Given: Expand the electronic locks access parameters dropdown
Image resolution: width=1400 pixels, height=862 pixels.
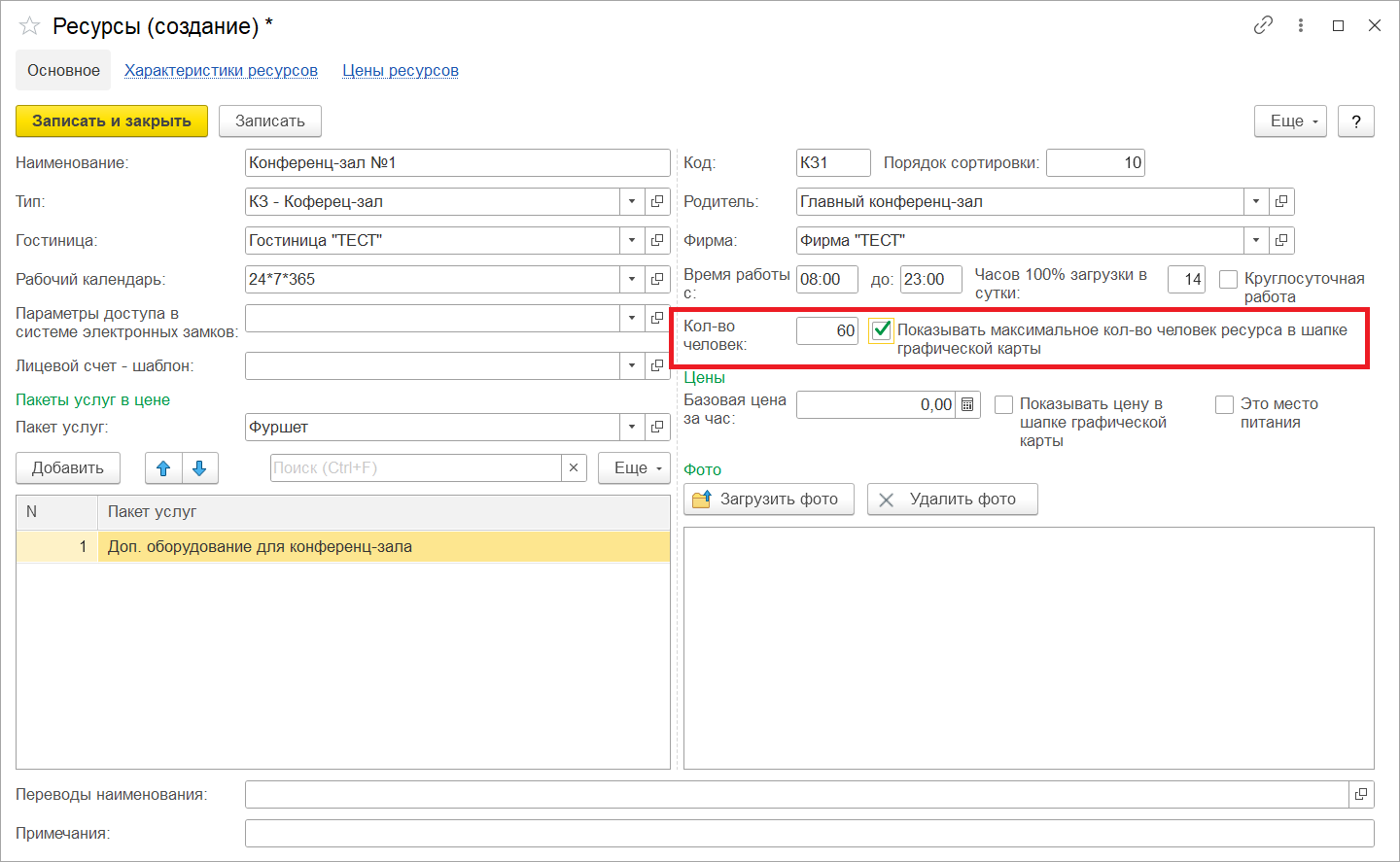Looking at the screenshot, I should (632, 318).
